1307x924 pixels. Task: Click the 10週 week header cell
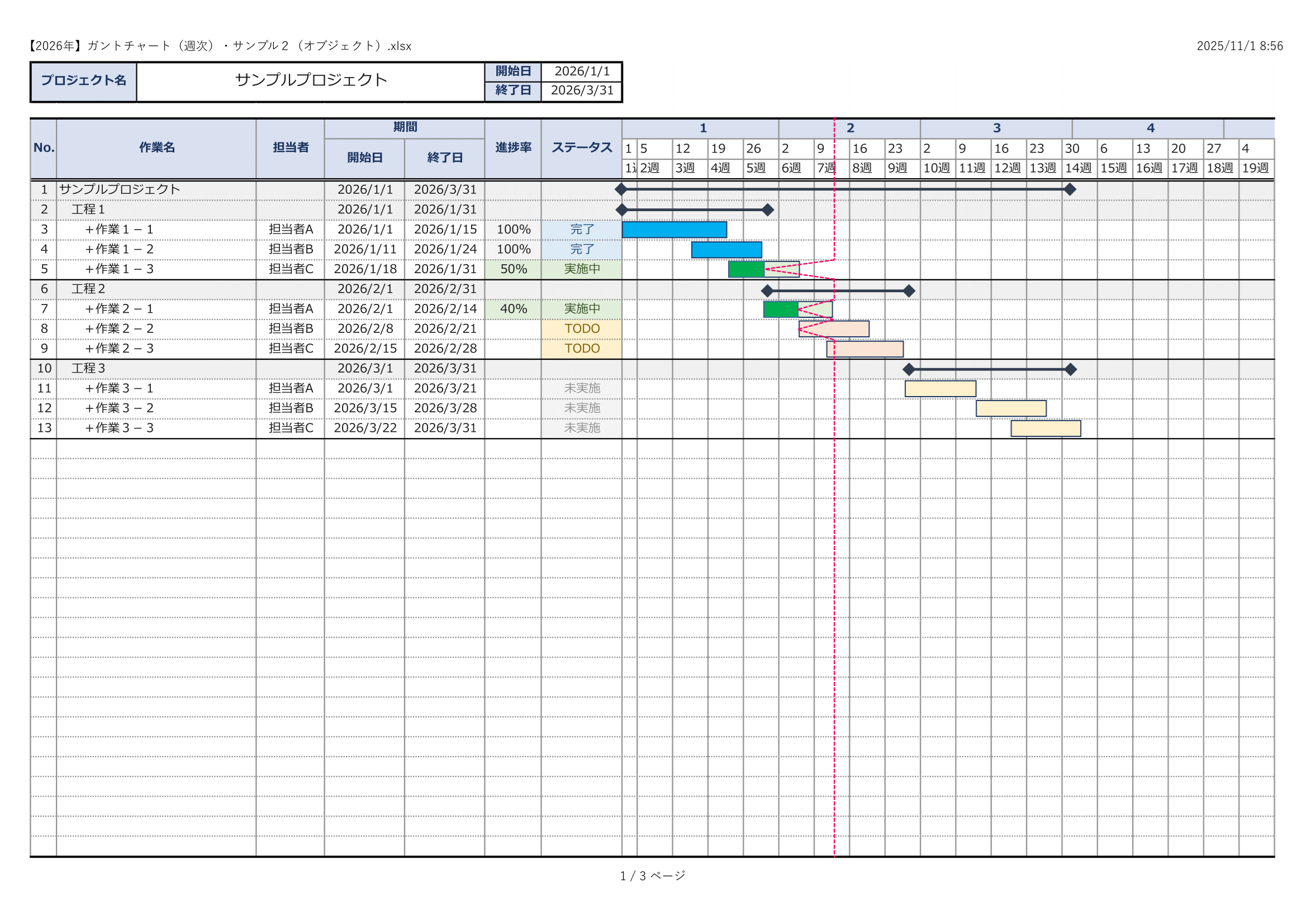click(x=937, y=168)
